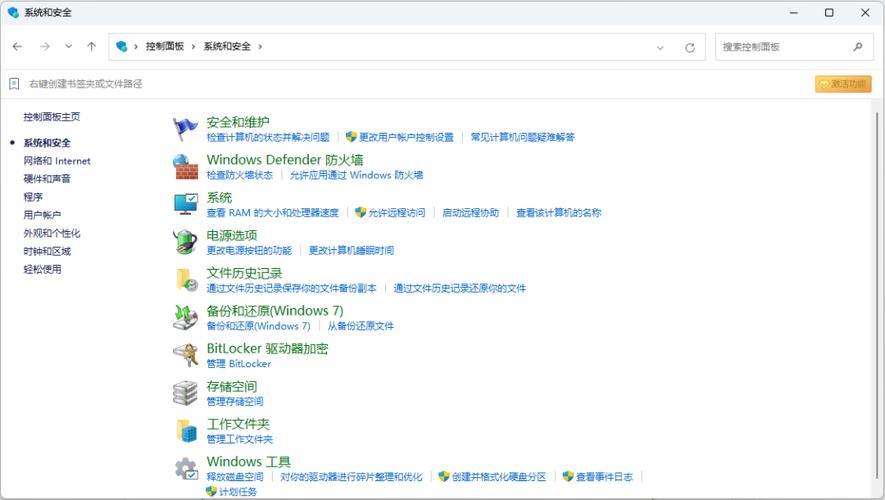The height and width of the screenshot is (500, 885).
Task: Click the 安全和维护 flag icon
Action: pyautogui.click(x=186, y=128)
